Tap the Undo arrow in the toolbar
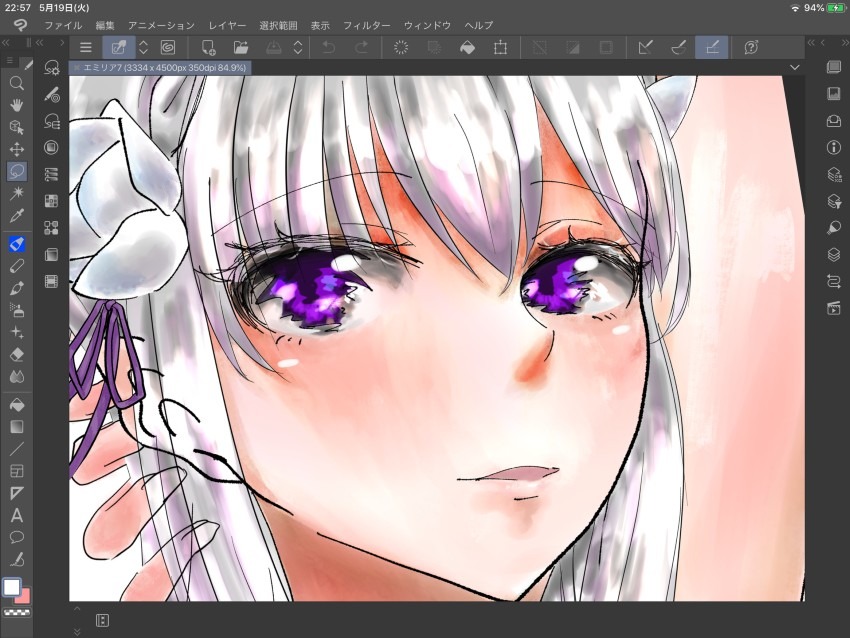This screenshot has width=850, height=638. [x=328, y=46]
